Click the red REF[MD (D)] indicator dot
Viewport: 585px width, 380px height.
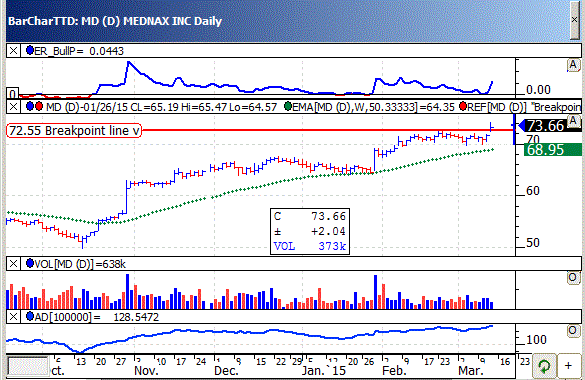pyautogui.click(x=463, y=107)
